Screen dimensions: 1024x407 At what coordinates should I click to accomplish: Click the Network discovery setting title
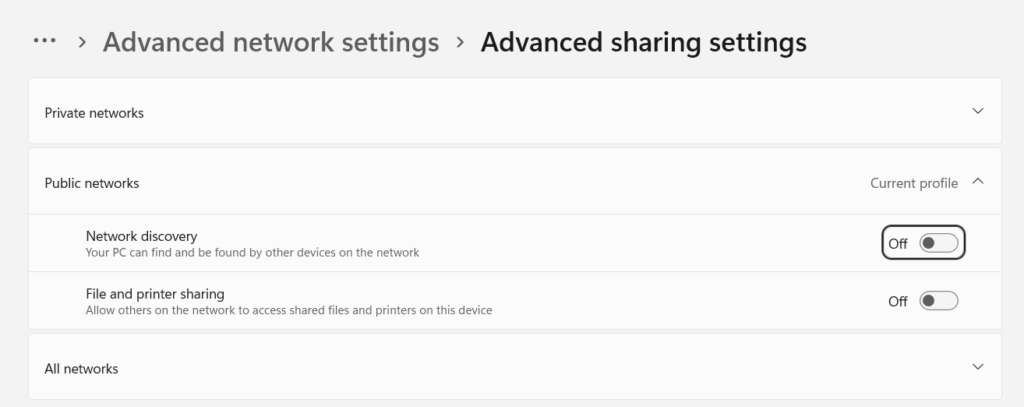[141, 236]
